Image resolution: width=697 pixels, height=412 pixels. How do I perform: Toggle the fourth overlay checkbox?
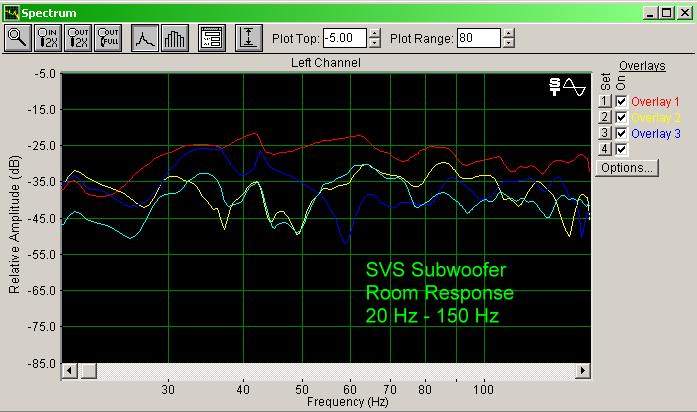tap(621, 149)
